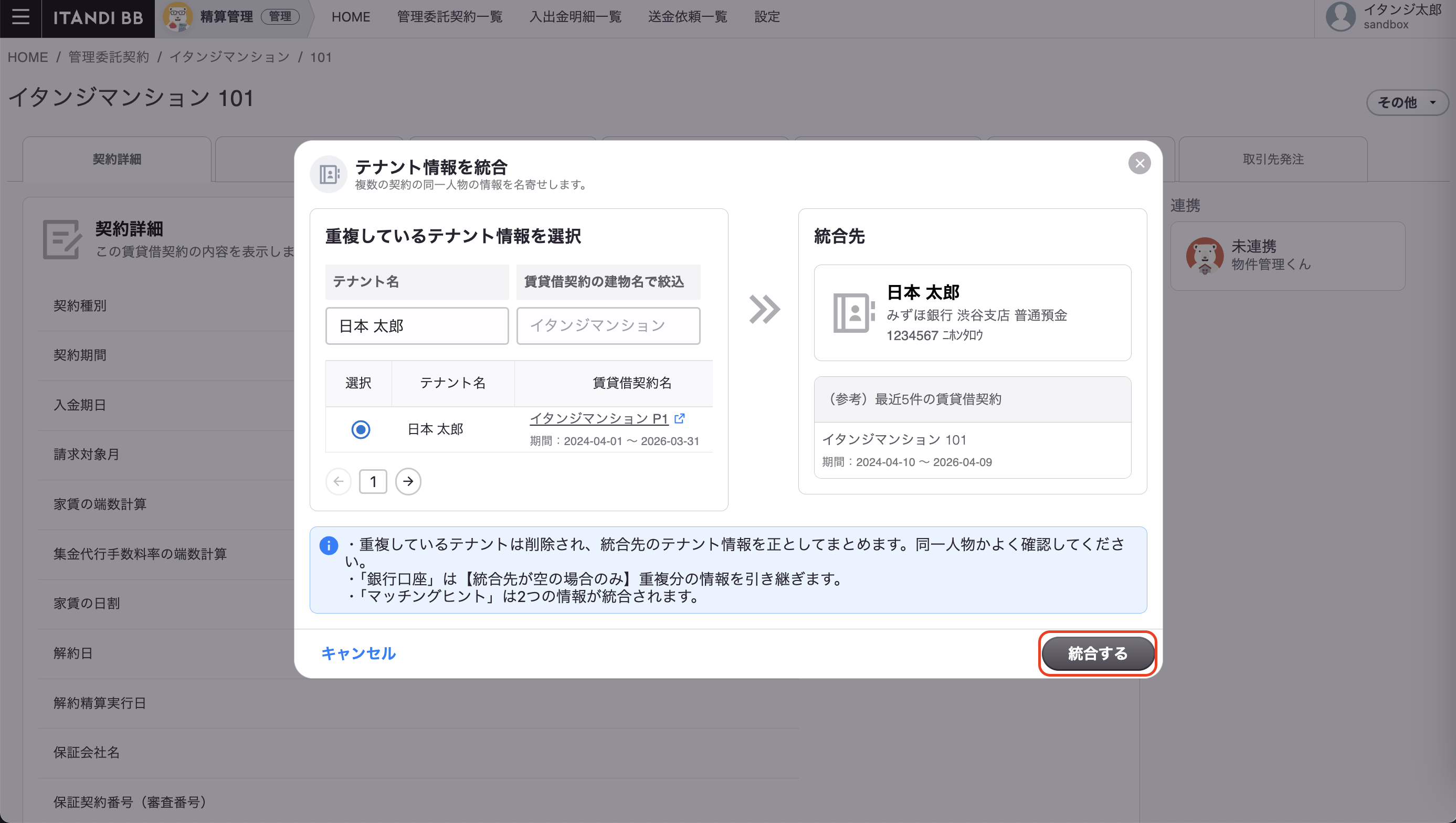Open 設定 menu item

click(x=767, y=17)
